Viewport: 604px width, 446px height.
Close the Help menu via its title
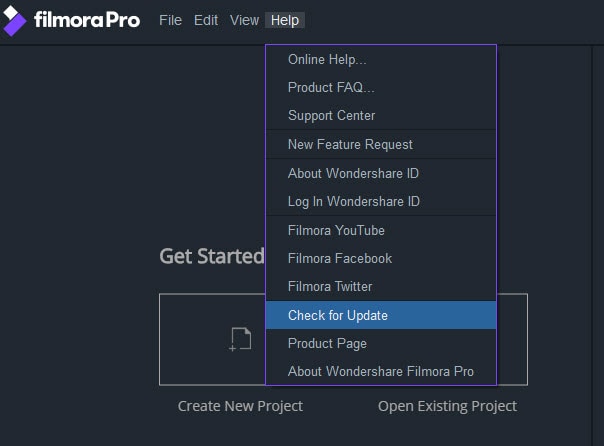[x=285, y=20]
